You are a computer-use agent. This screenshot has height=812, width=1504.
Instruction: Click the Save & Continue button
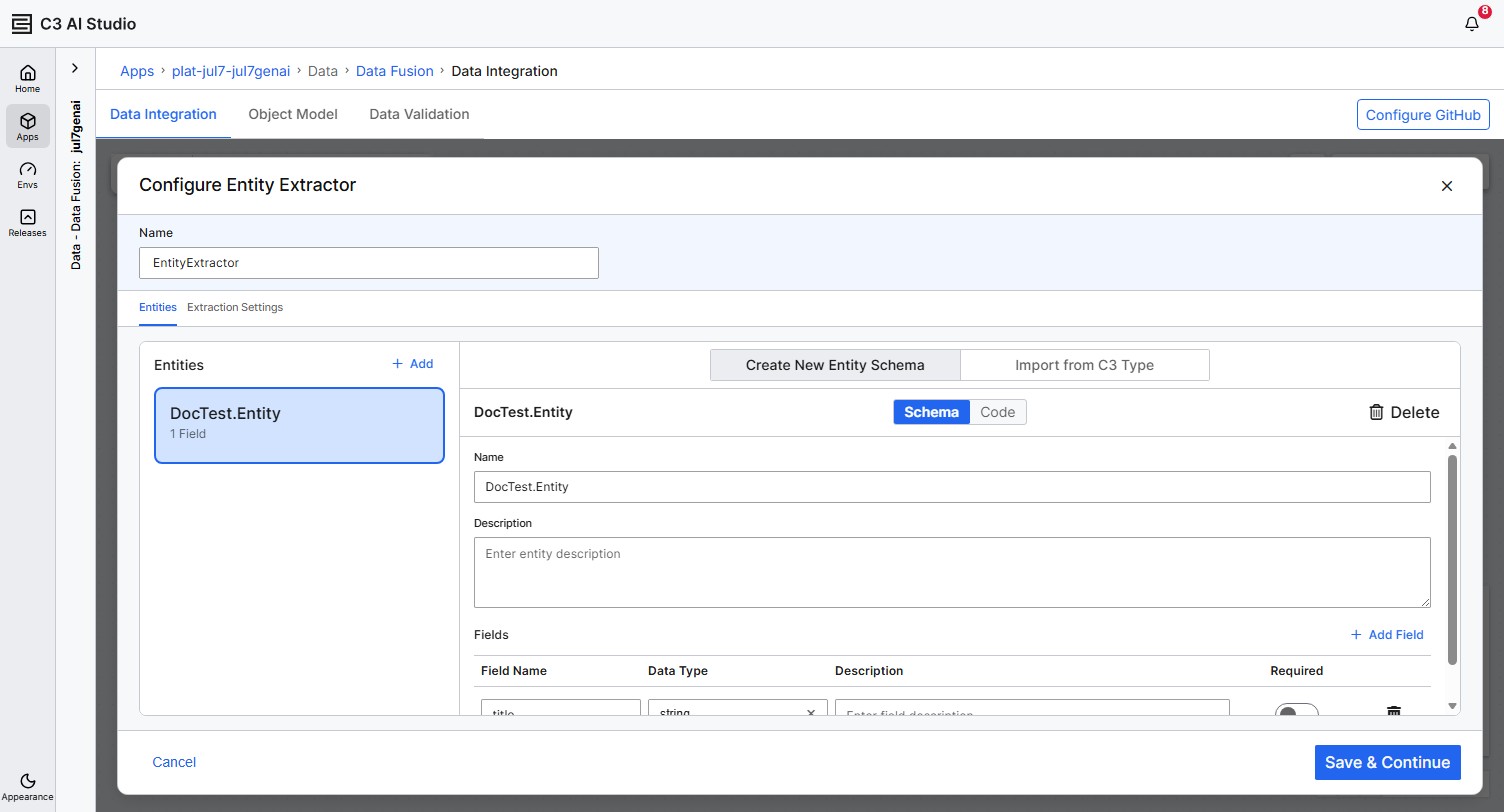click(1387, 762)
